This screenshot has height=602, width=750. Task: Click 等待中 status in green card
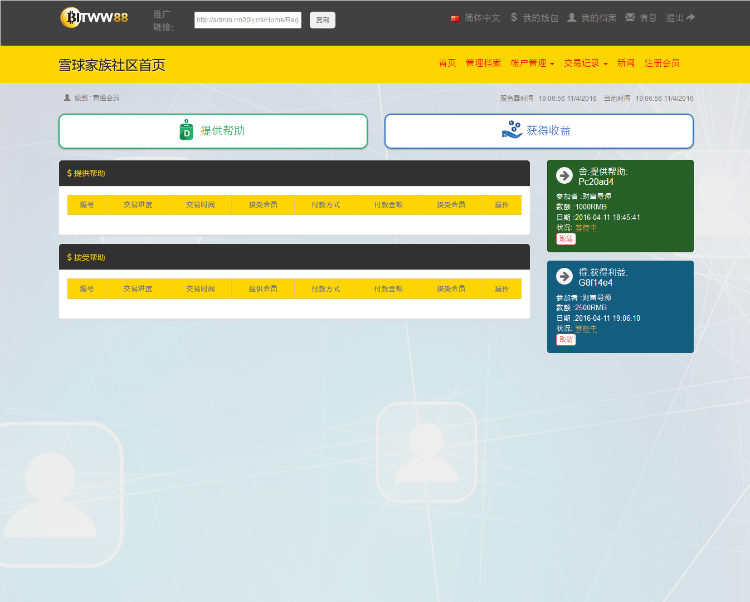click(x=586, y=228)
